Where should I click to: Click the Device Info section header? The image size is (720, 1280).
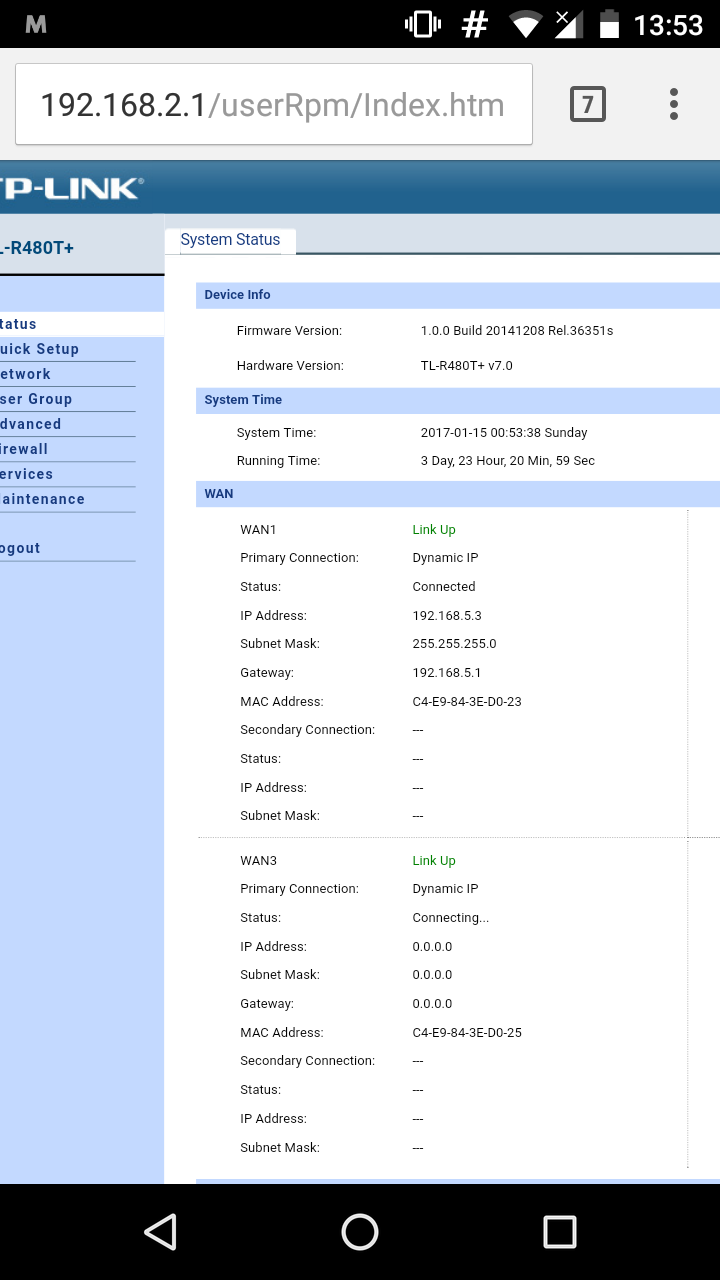pyautogui.click(x=458, y=295)
